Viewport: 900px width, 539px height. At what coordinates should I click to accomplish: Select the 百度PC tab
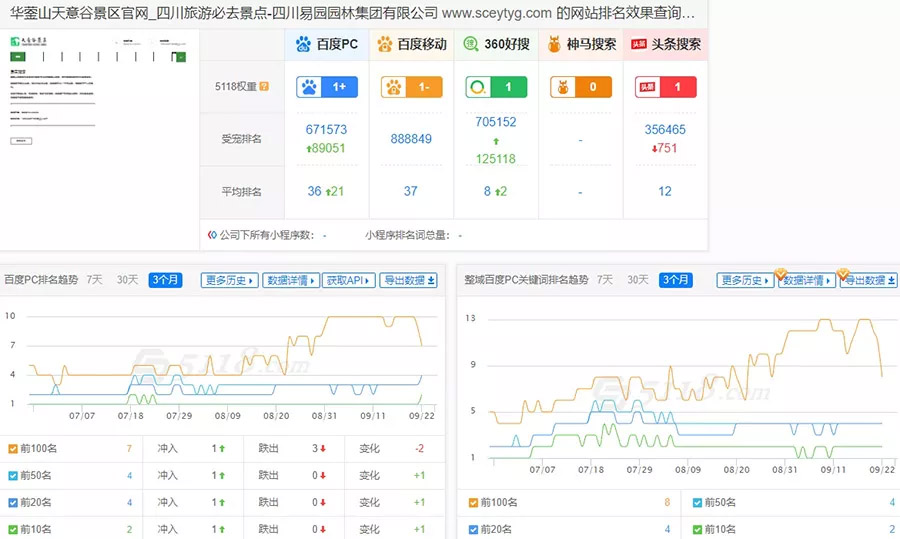point(327,44)
